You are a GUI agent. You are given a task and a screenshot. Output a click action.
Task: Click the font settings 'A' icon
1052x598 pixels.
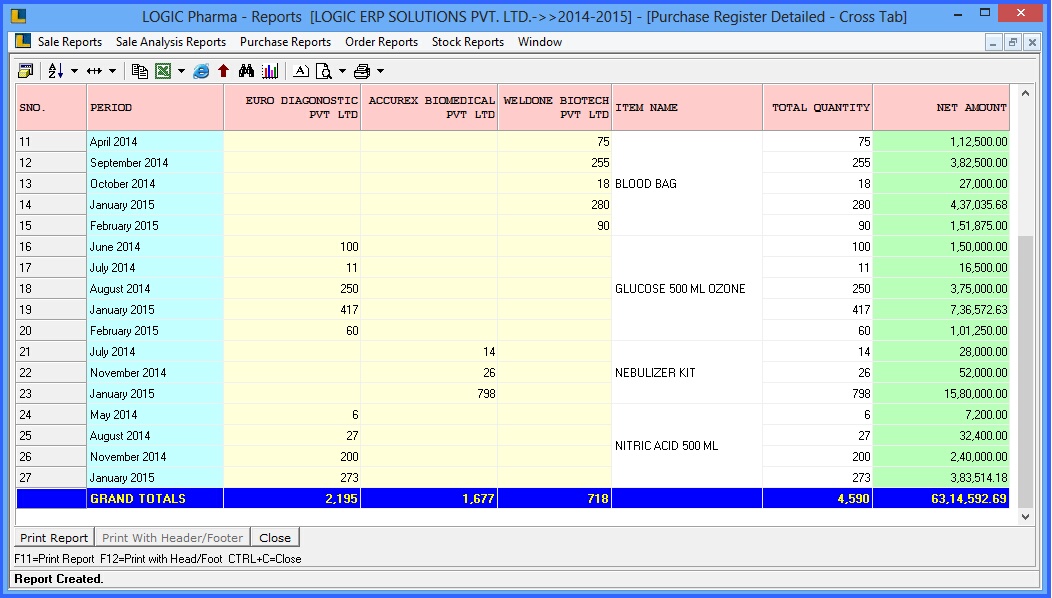pos(301,70)
